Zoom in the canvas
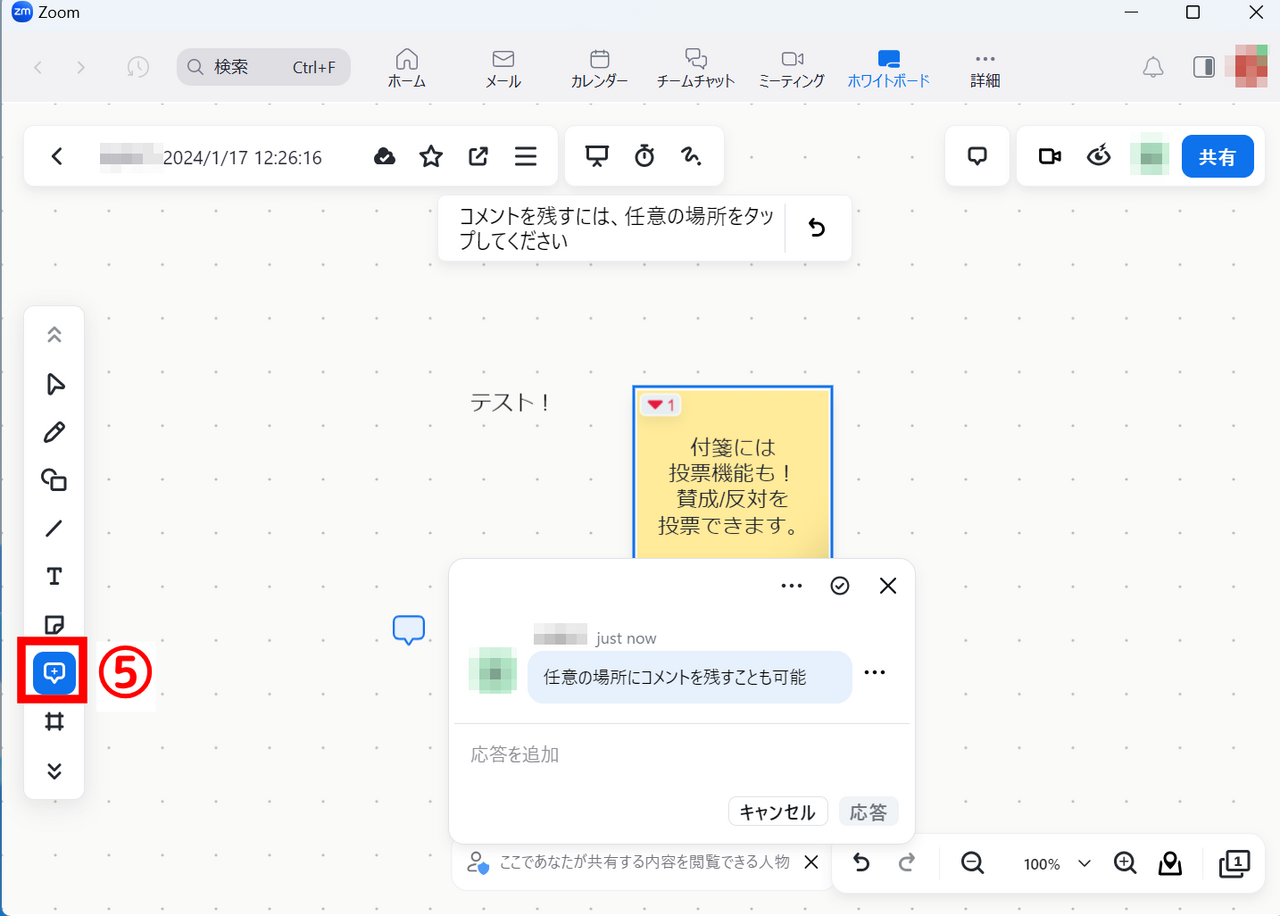 tap(1125, 863)
